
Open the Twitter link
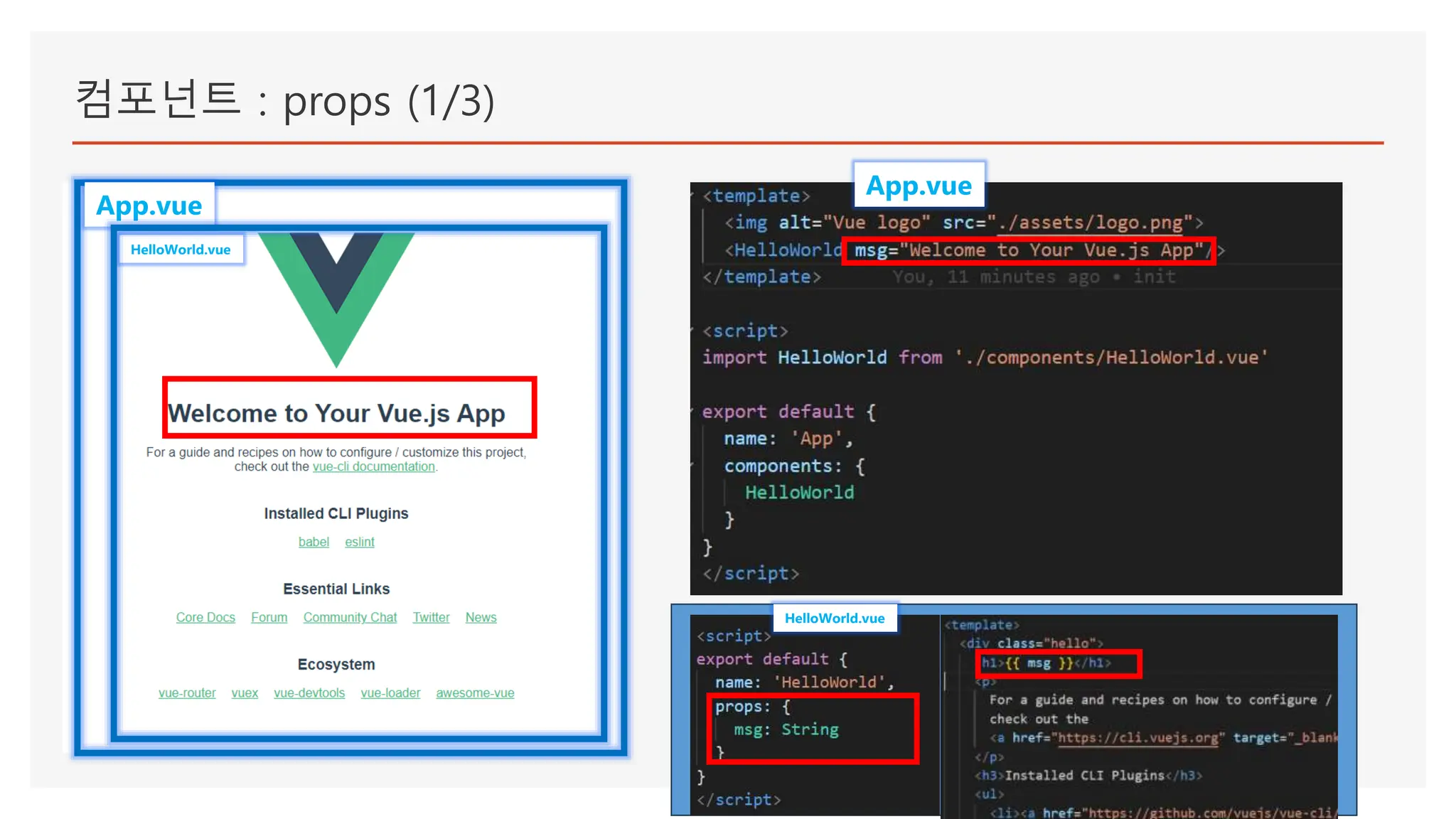tap(431, 618)
